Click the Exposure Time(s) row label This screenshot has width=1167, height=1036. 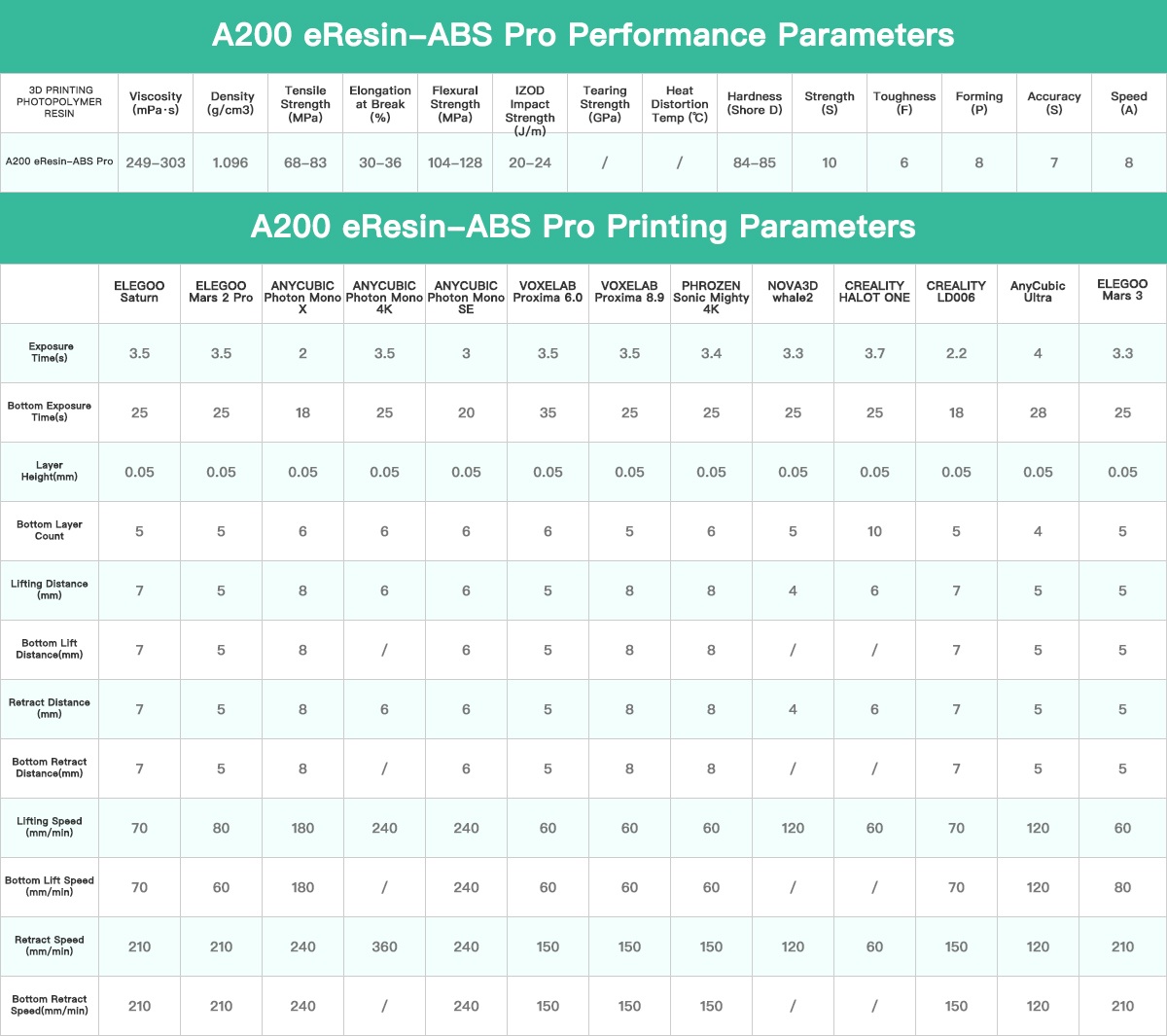click(x=50, y=352)
